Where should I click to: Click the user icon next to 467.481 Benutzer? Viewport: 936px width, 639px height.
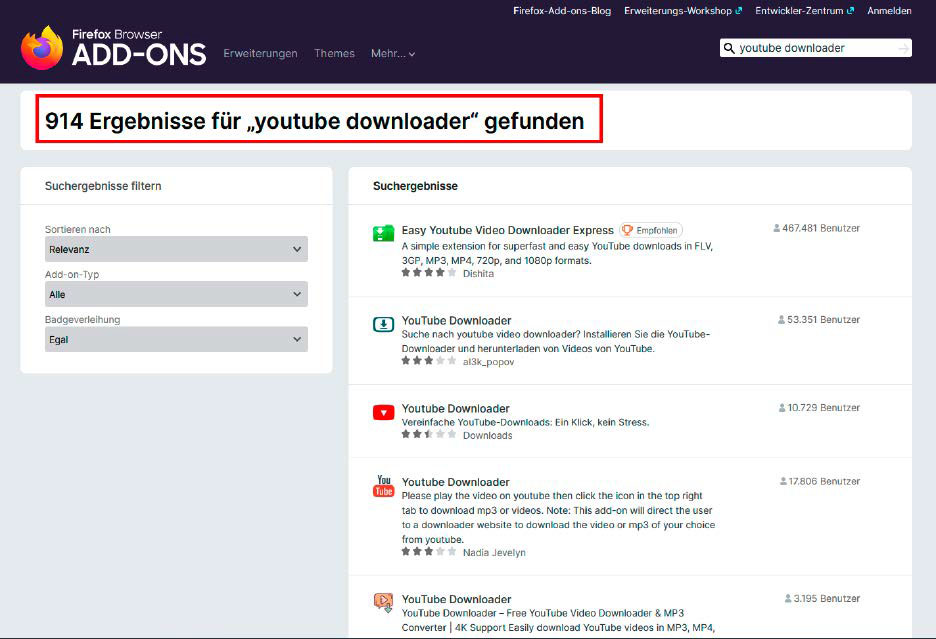pyautogui.click(x=776, y=228)
